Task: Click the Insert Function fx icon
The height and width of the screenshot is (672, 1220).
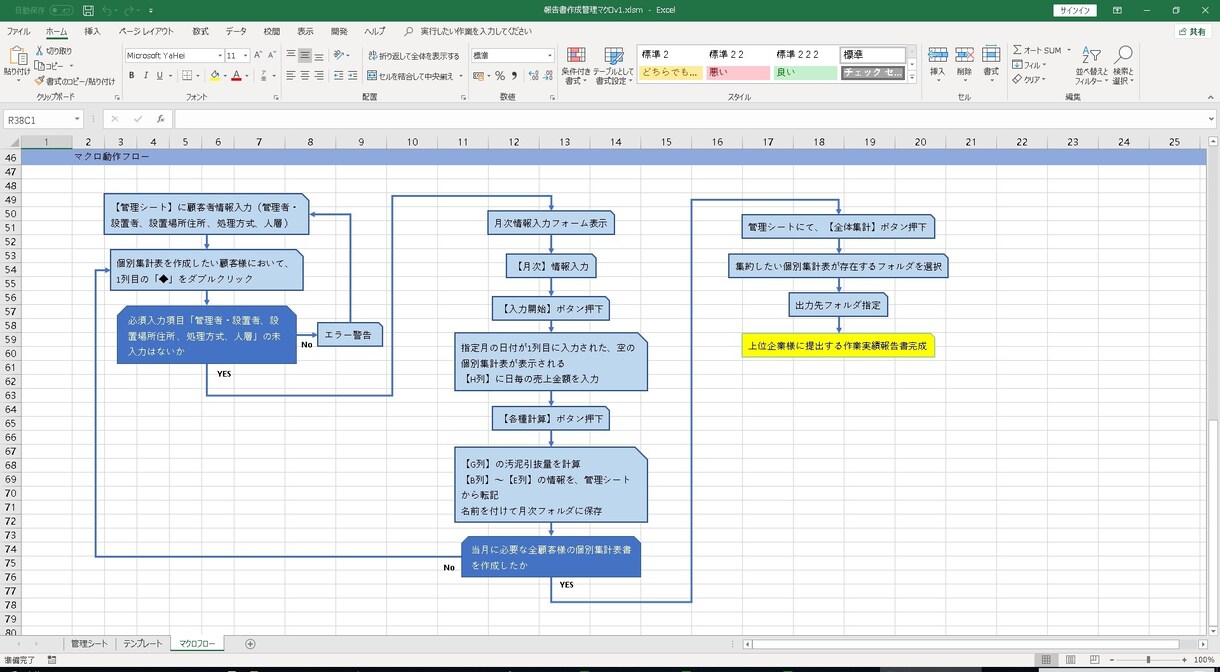Action: click(160, 119)
